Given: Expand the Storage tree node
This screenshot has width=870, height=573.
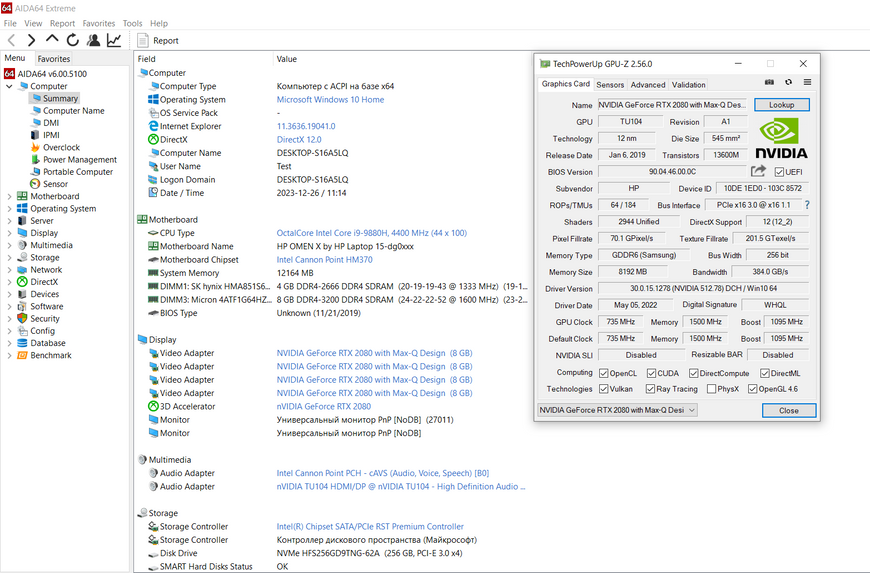Looking at the screenshot, I should point(9,257).
